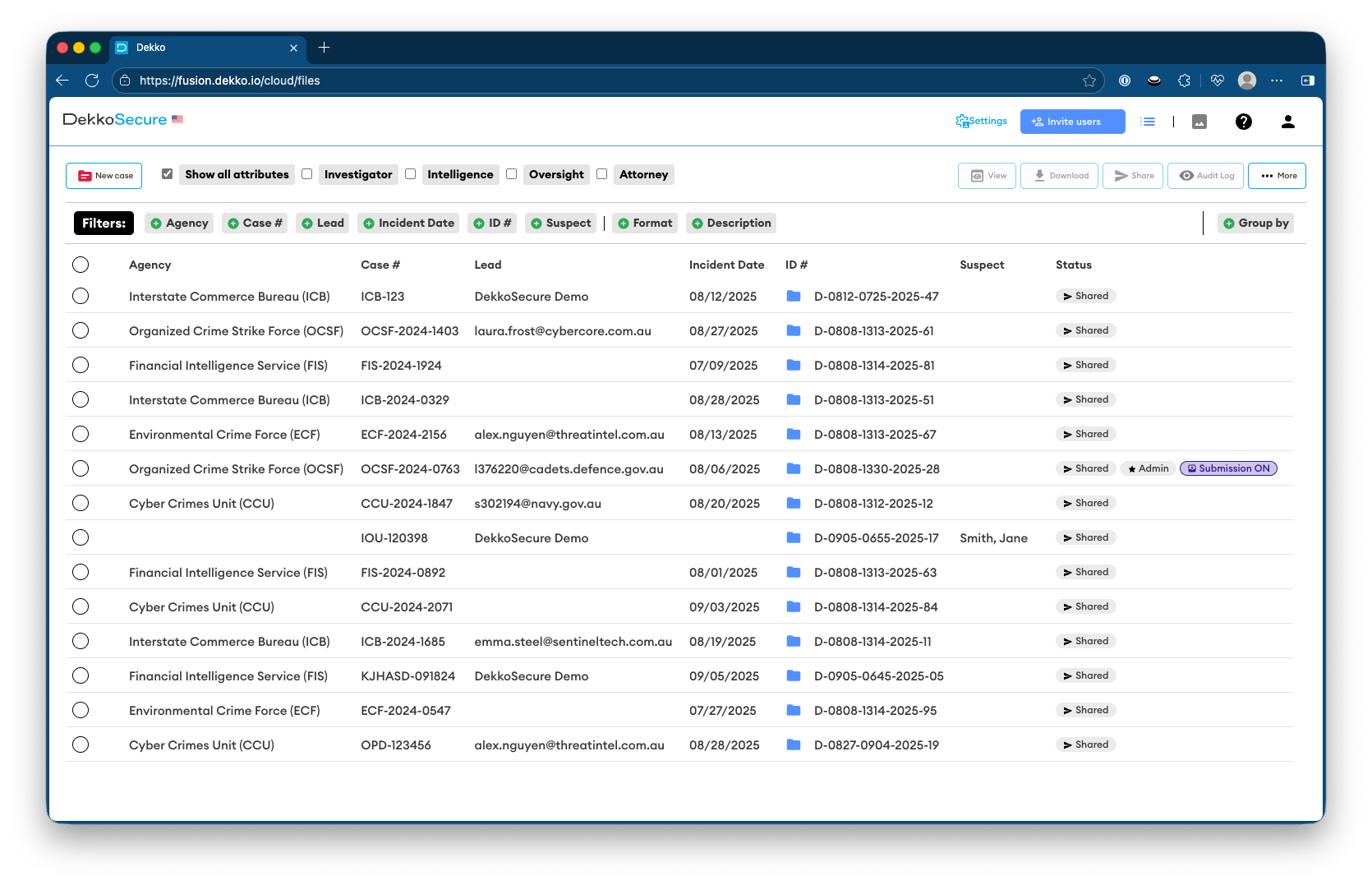Add an Incident Date filter
Screen dimensions: 1372x885
407,223
